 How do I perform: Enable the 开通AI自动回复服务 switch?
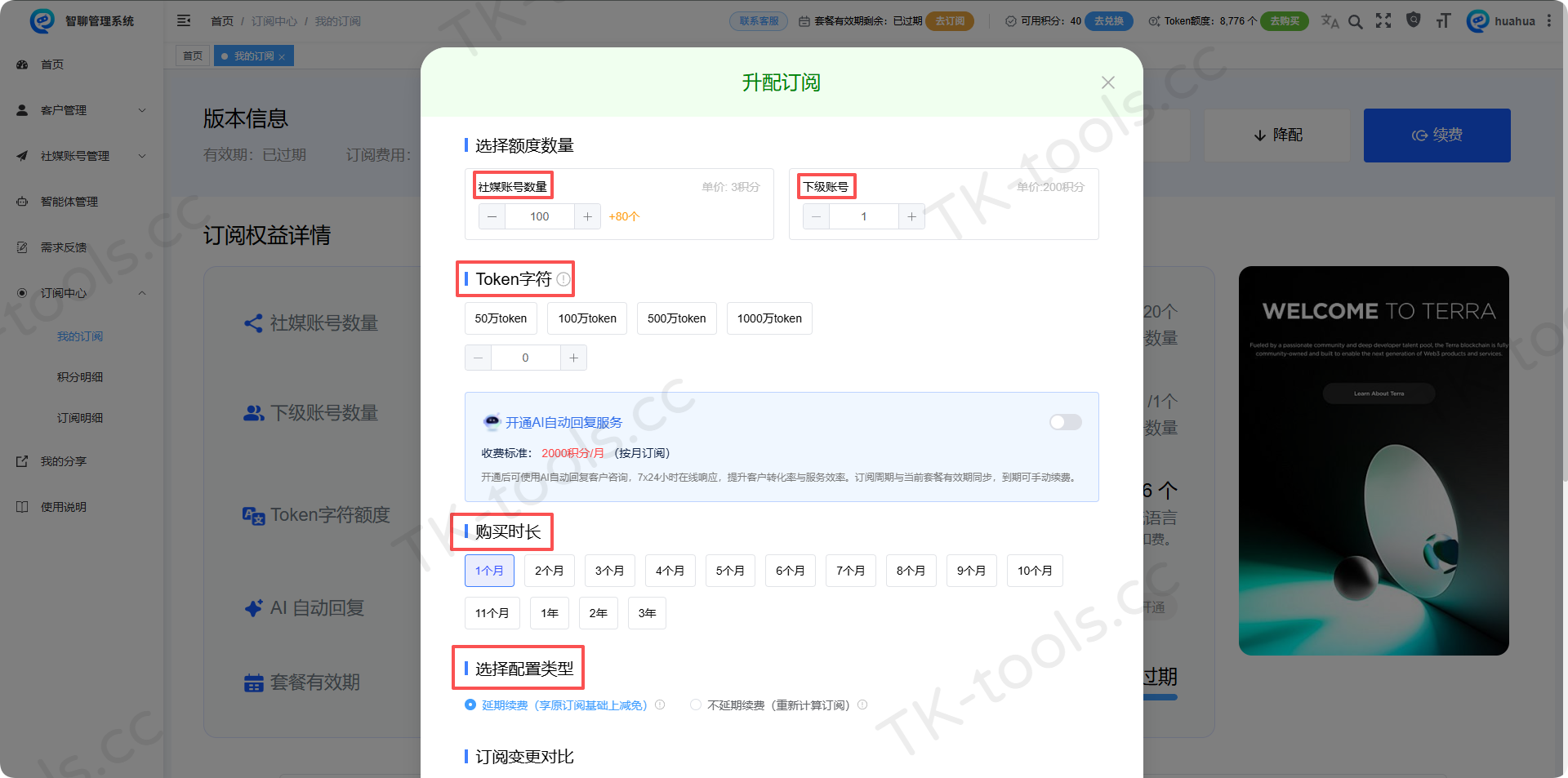point(1066,422)
